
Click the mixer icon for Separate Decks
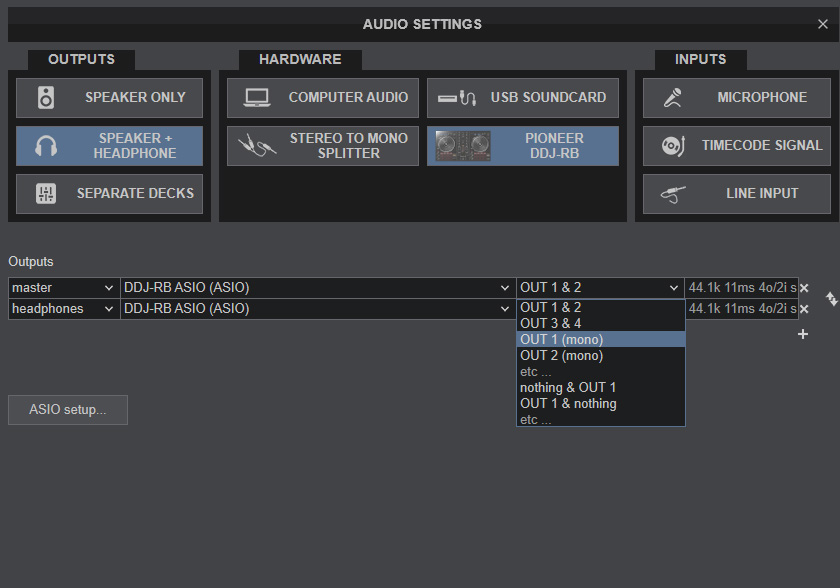click(46, 193)
